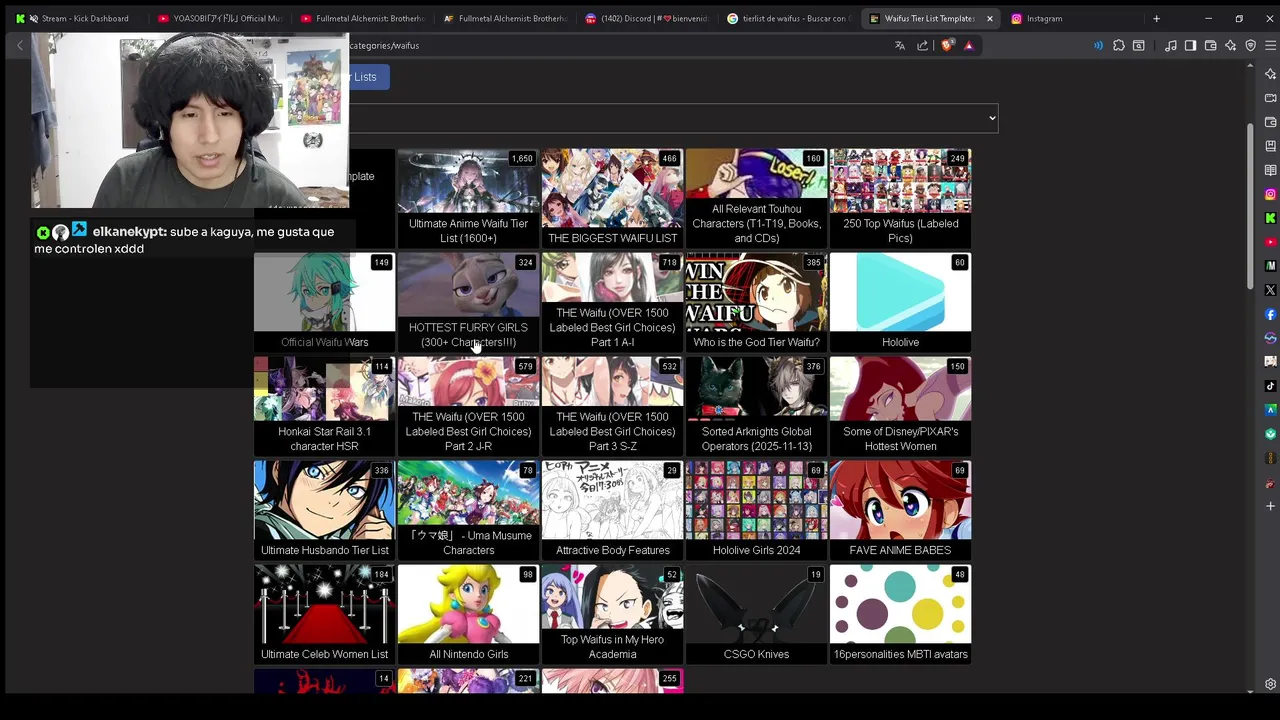Open Hololive Girls 2024 template
Image resolution: width=1280 pixels, height=720 pixels.
point(756,510)
